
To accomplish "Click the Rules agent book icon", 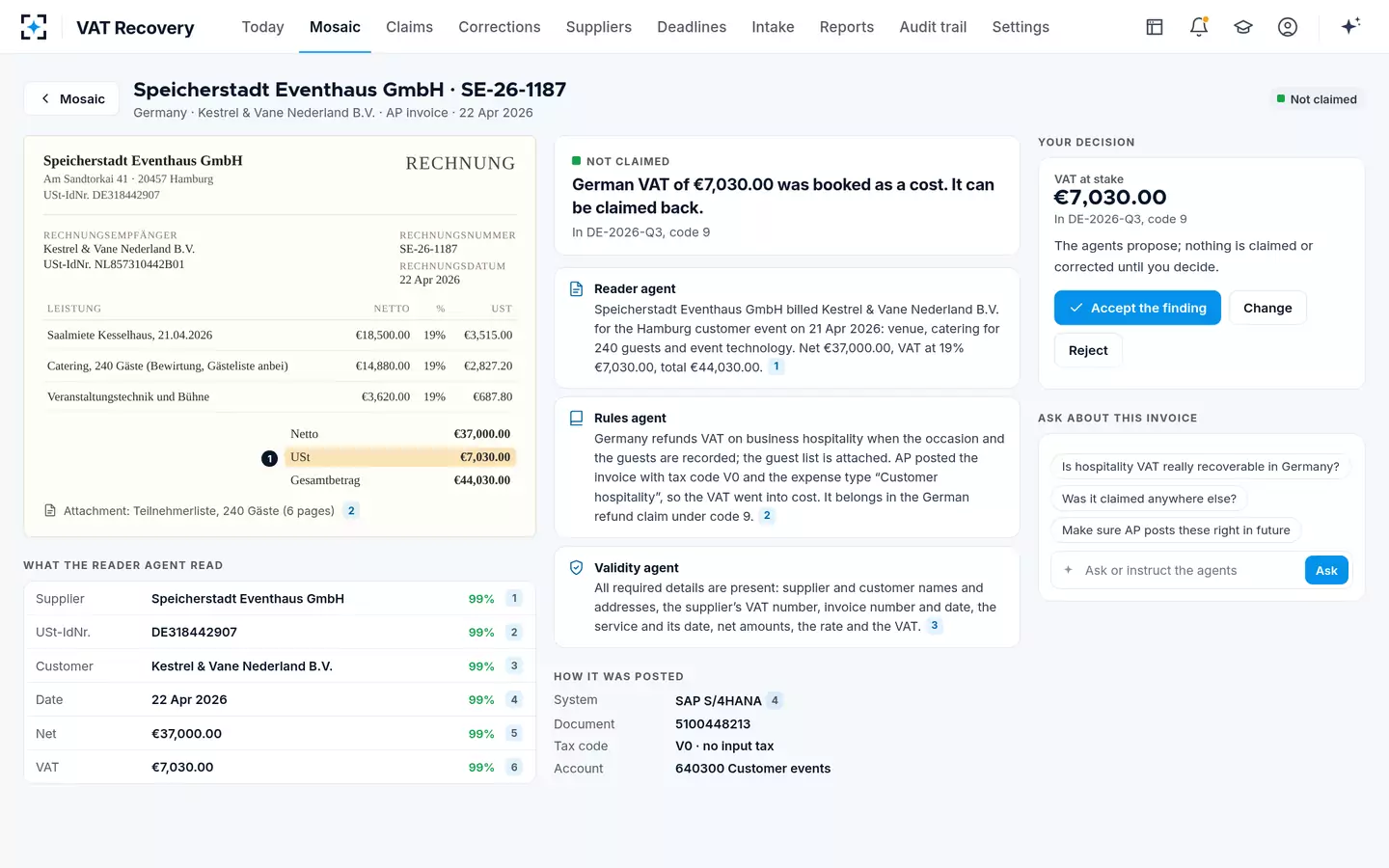I will [576, 418].
